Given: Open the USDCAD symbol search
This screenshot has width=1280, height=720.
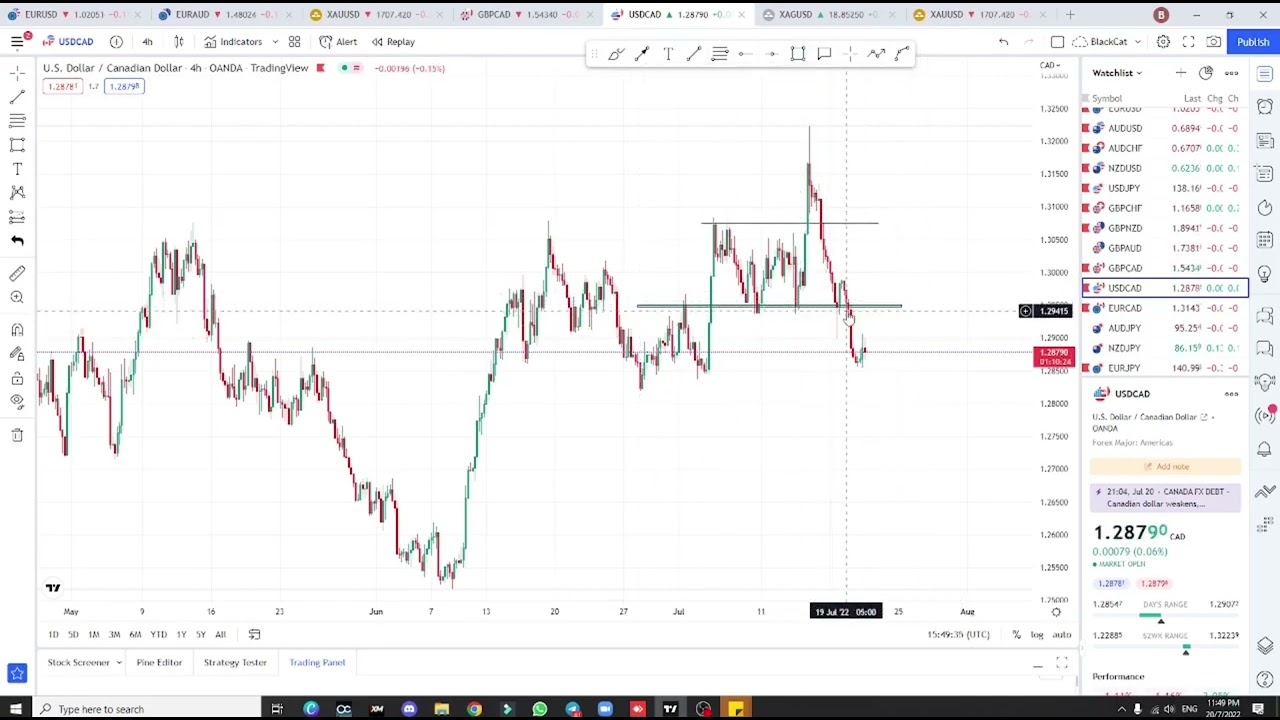Looking at the screenshot, I should [x=68, y=42].
